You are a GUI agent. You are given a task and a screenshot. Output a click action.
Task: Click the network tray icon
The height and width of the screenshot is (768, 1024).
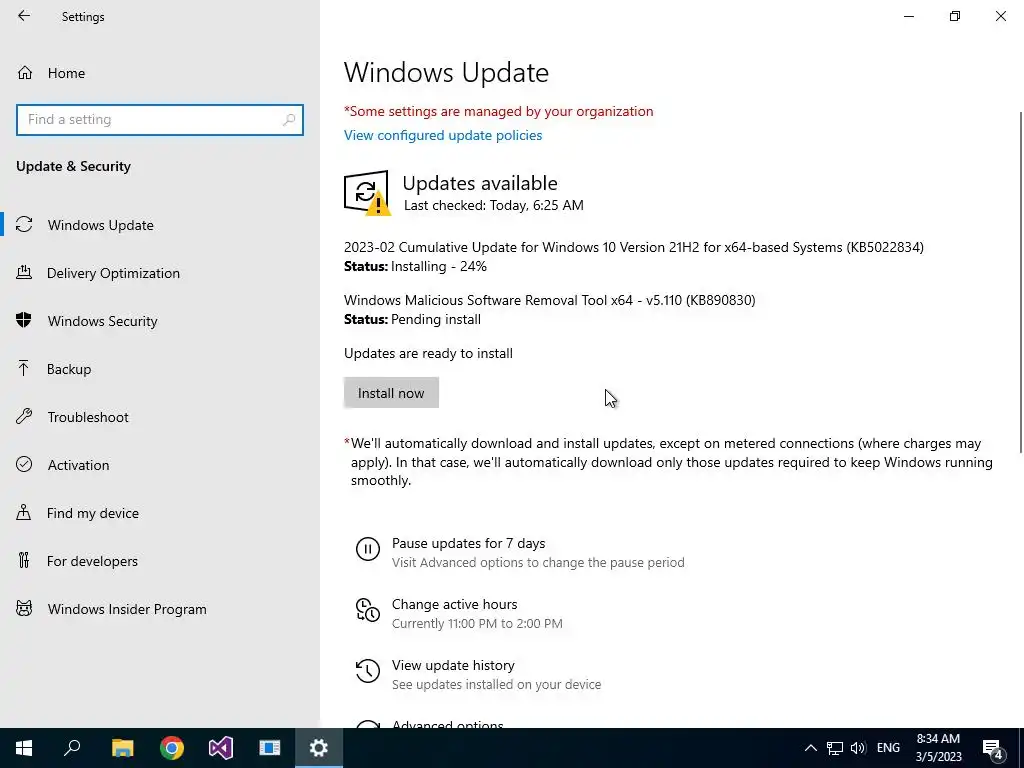click(835, 748)
